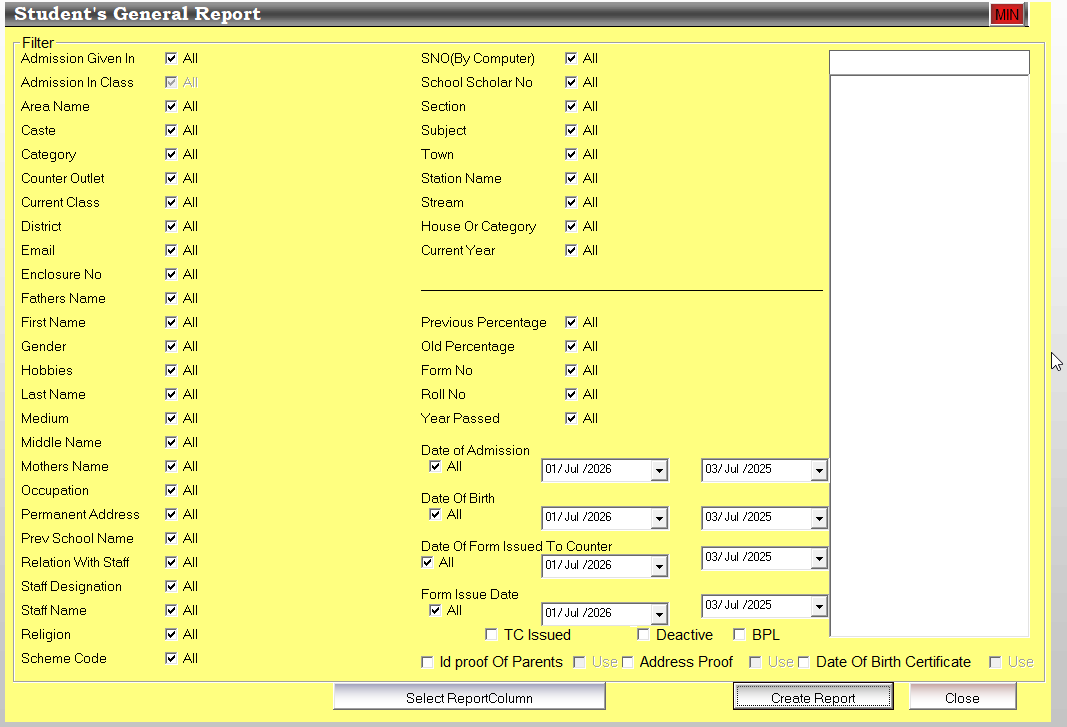
Task: Toggle All checkbox for Middle Name
Action: [x=171, y=442]
